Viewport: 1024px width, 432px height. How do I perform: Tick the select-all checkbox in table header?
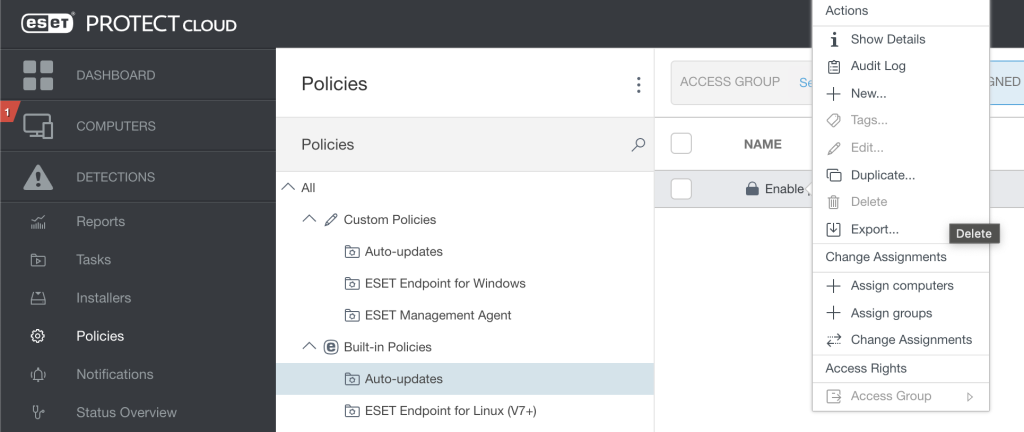point(681,144)
